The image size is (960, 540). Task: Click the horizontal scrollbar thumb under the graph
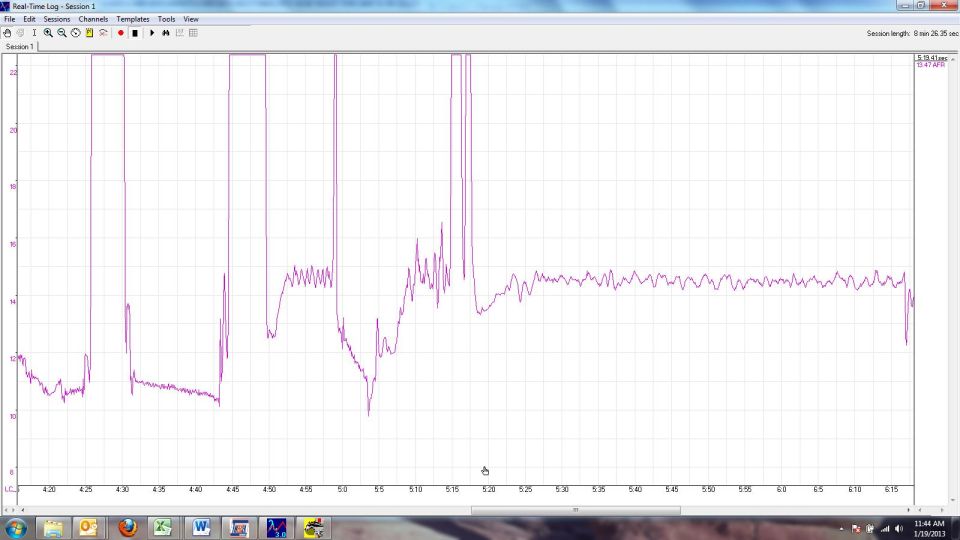point(576,510)
